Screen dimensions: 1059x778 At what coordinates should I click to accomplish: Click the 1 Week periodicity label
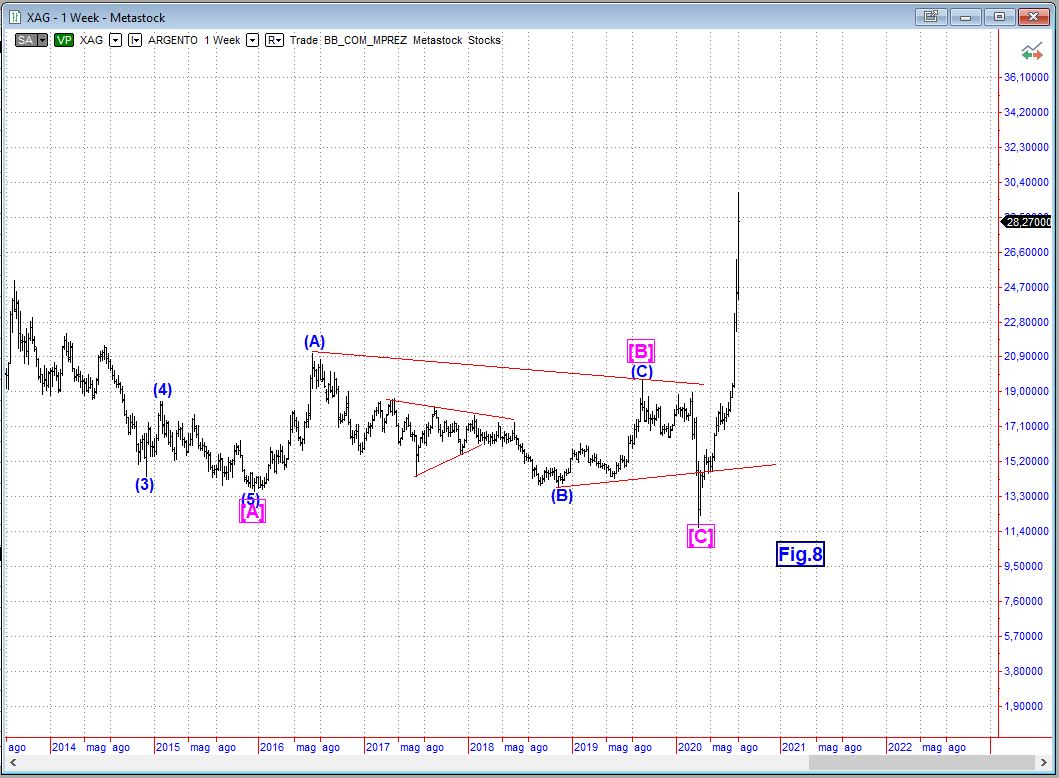coord(222,40)
